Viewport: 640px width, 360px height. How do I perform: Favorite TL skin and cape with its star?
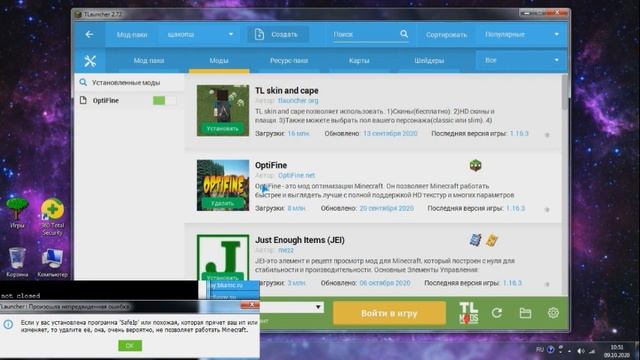(547, 135)
